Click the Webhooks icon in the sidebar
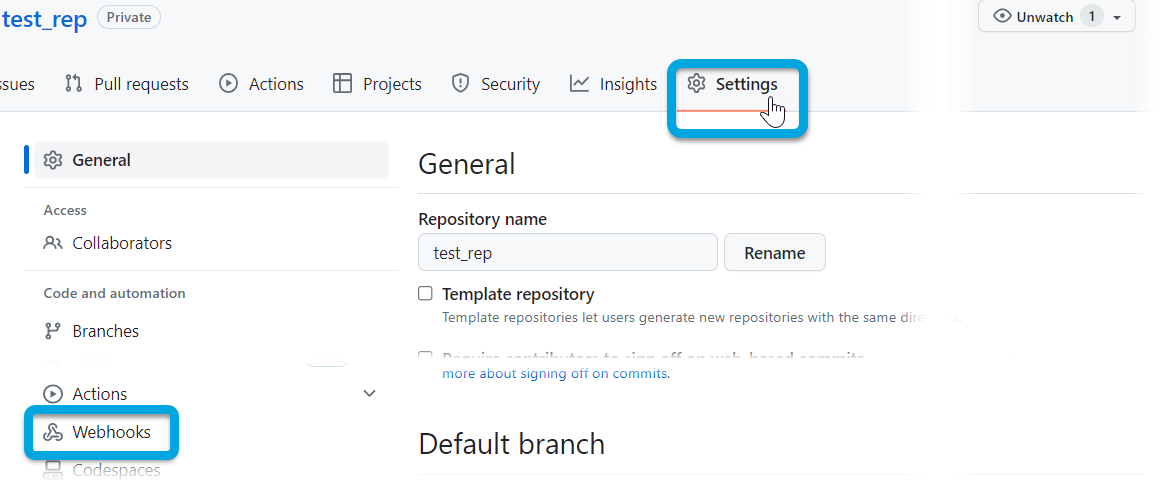The image size is (1161, 489). pos(54,432)
